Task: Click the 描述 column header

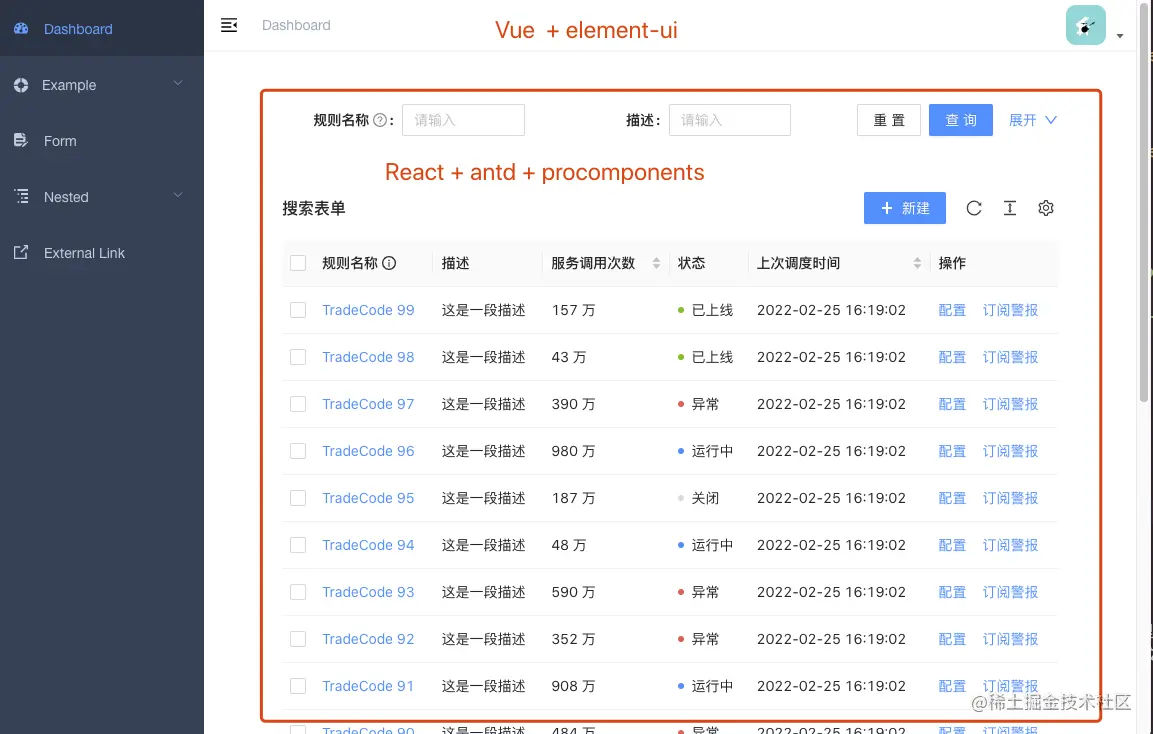Action: 455,263
